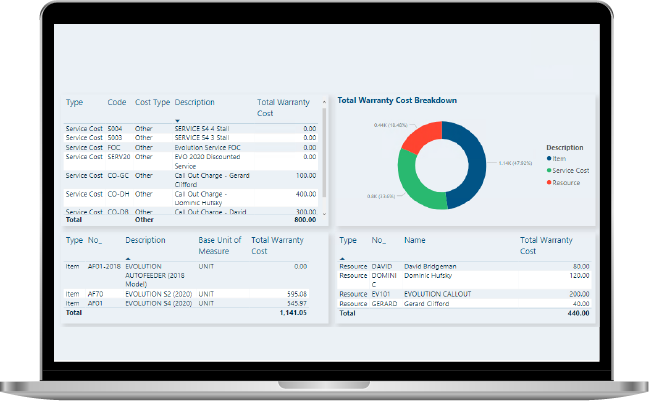Click code CO-GC in service cost table
Viewport: 649px width, 401px height.
coord(118,175)
